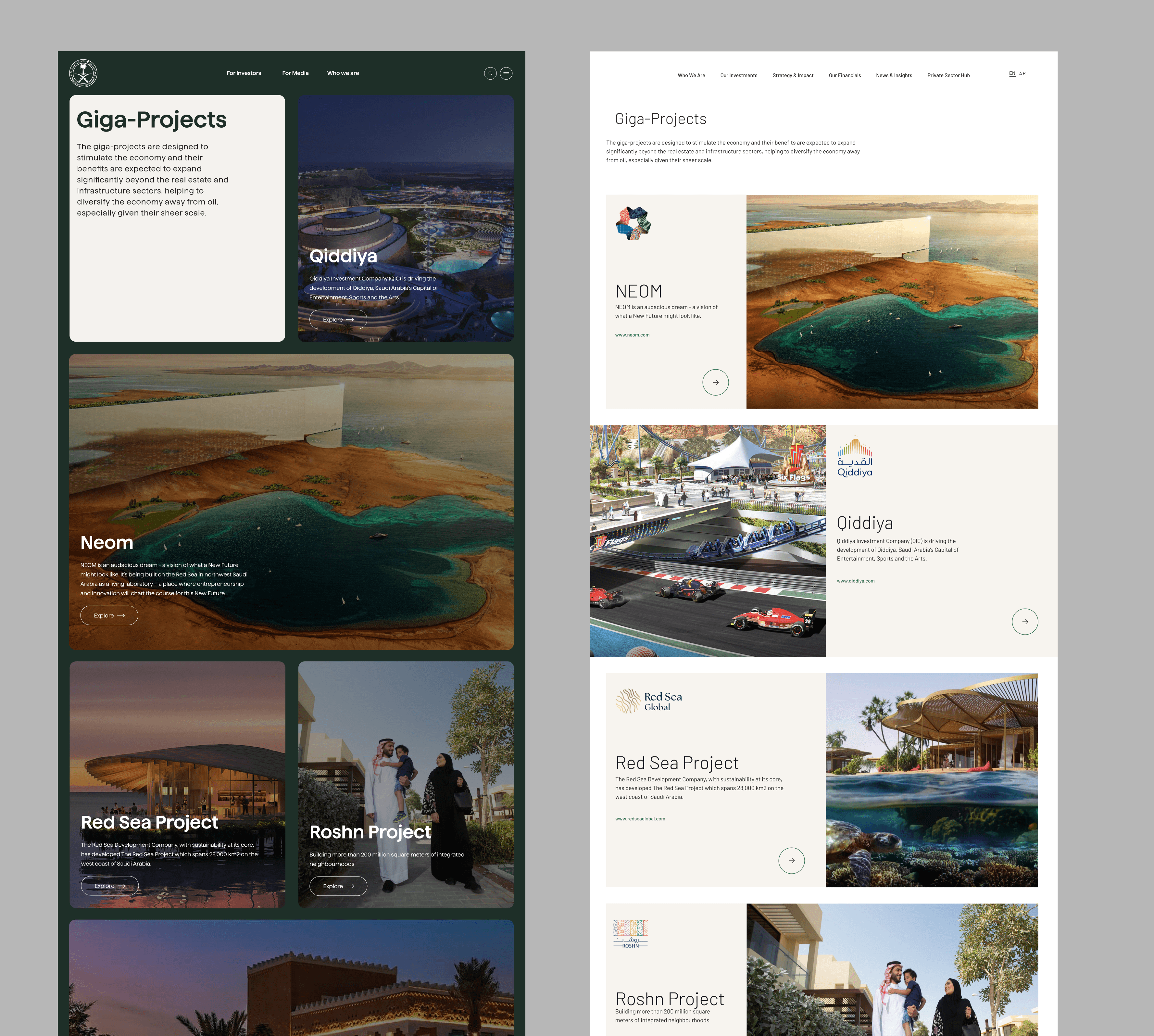Click the Red Sea Project title on dark card
This screenshot has width=1154, height=1036.
150,823
